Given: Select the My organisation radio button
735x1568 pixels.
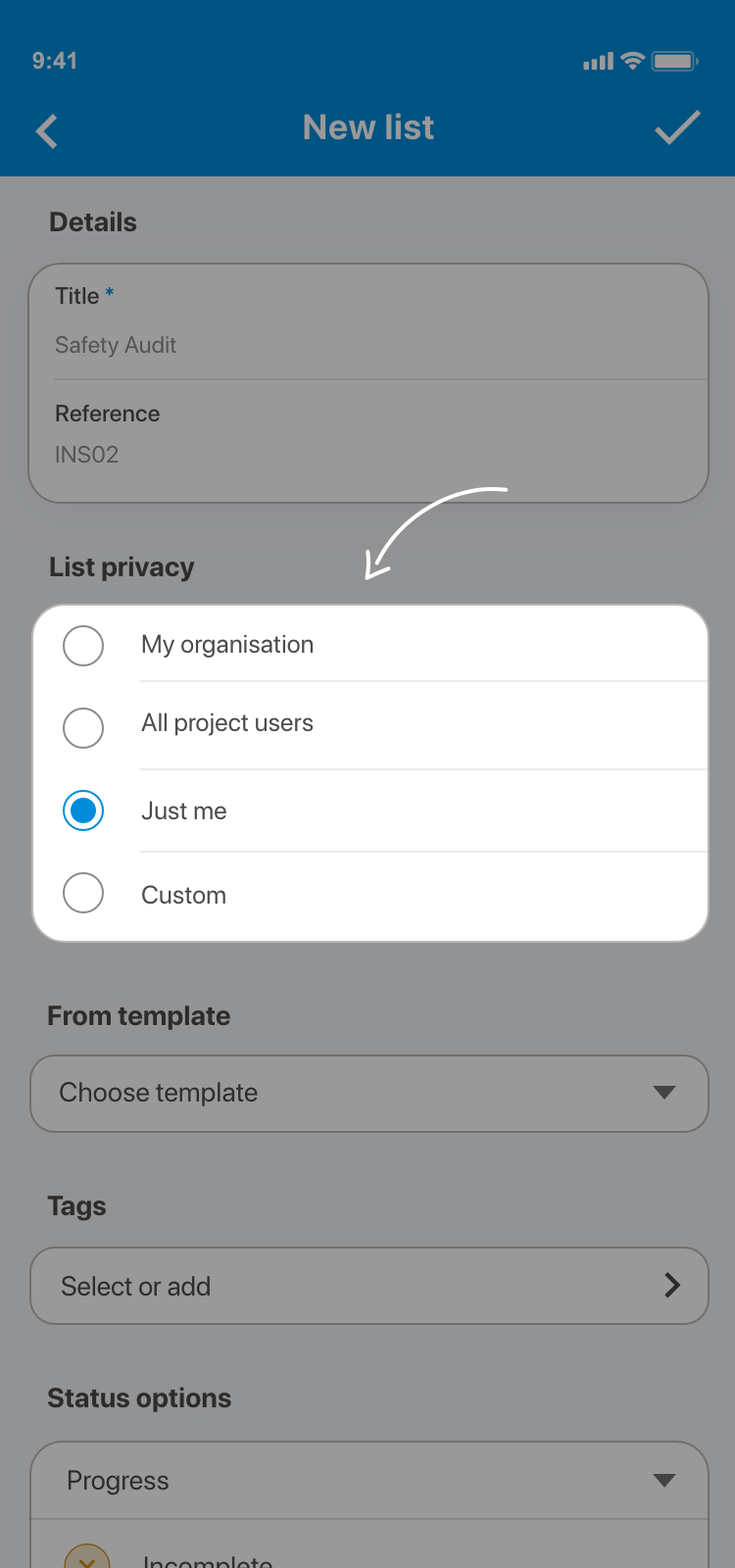Looking at the screenshot, I should coord(83,646).
